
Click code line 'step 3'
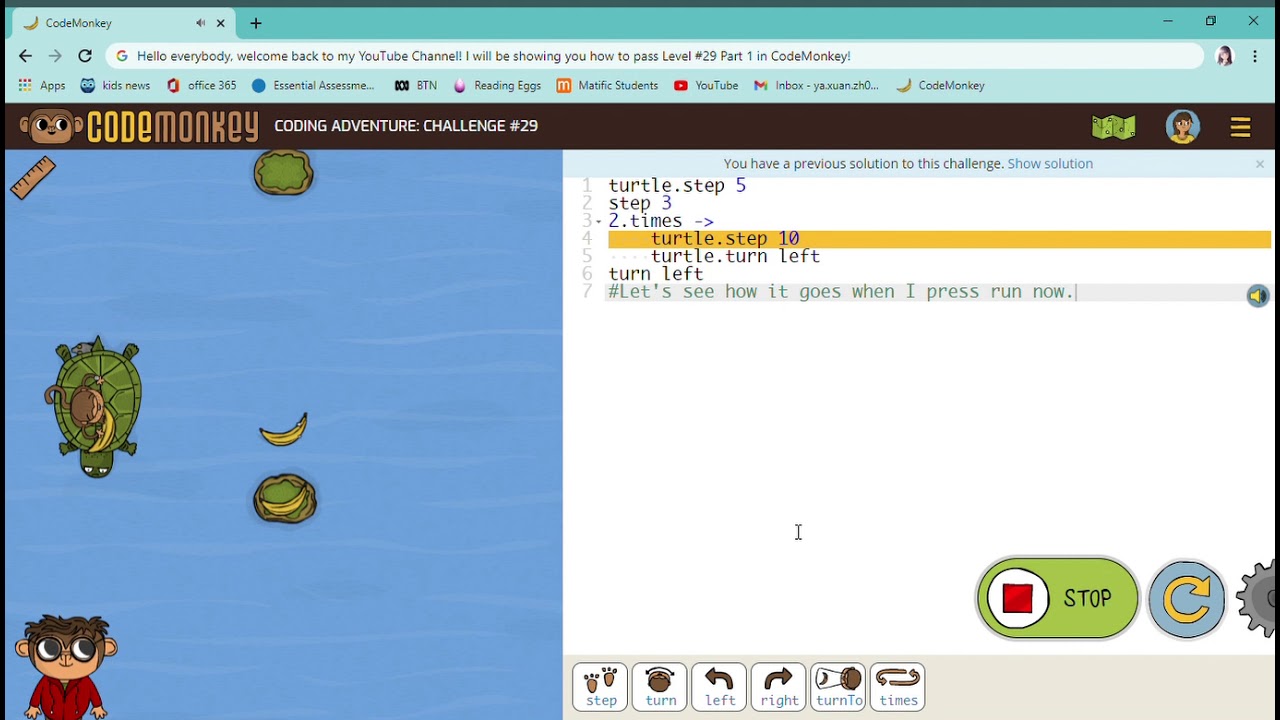[640, 204]
